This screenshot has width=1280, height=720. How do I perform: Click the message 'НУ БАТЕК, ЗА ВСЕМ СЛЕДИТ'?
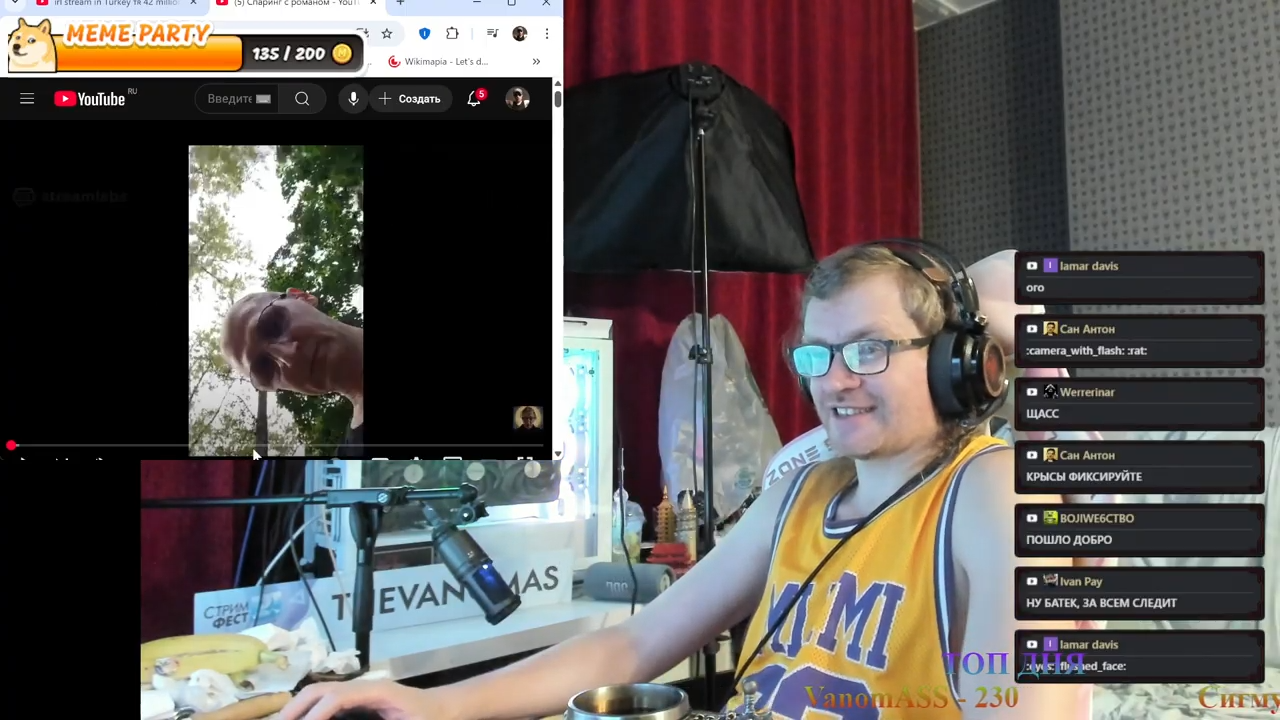pos(1101,603)
